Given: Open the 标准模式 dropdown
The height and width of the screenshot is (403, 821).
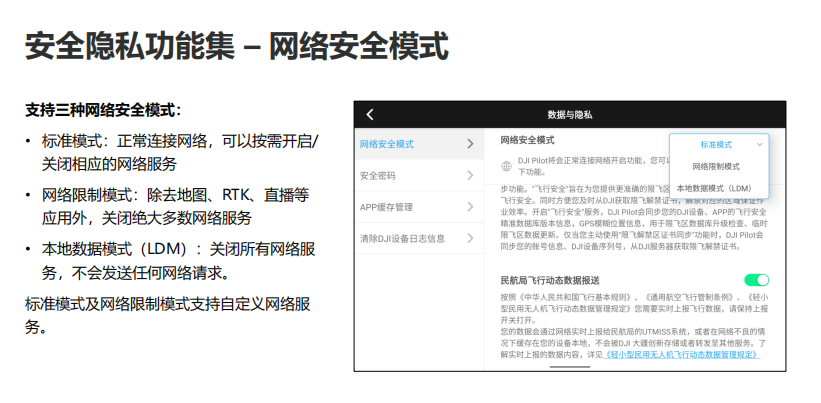Looking at the screenshot, I should coord(719,145).
